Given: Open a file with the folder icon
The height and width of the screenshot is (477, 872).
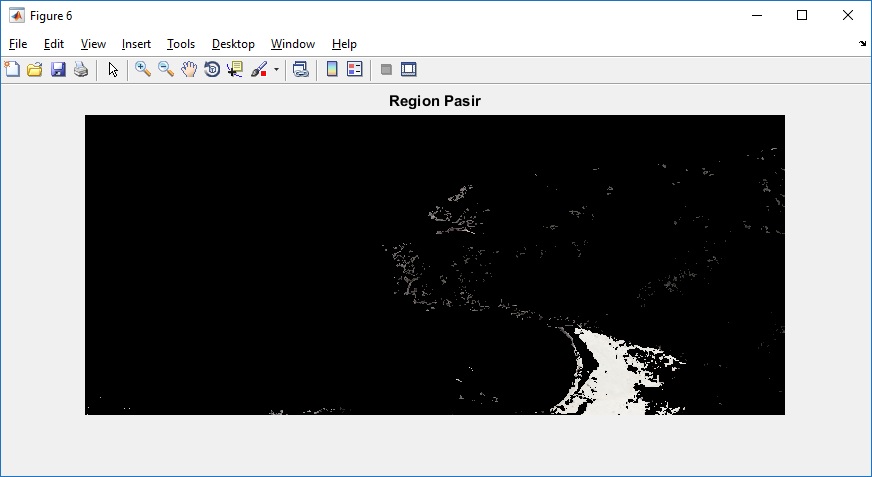Looking at the screenshot, I should [35, 70].
